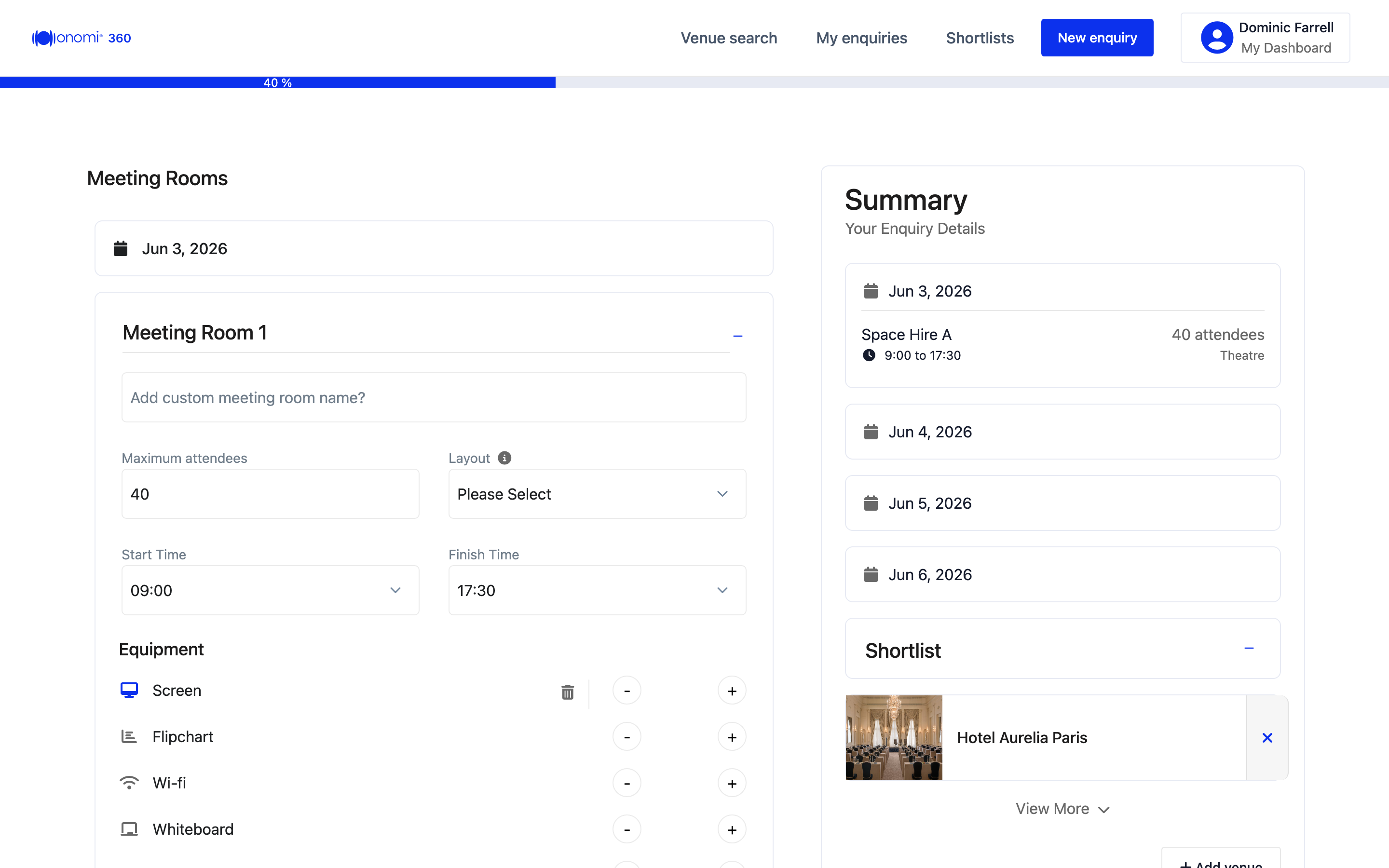The height and width of the screenshot is (868, 1389).
Task: Increase Wi-fi quantity
Action: (732, 783)
